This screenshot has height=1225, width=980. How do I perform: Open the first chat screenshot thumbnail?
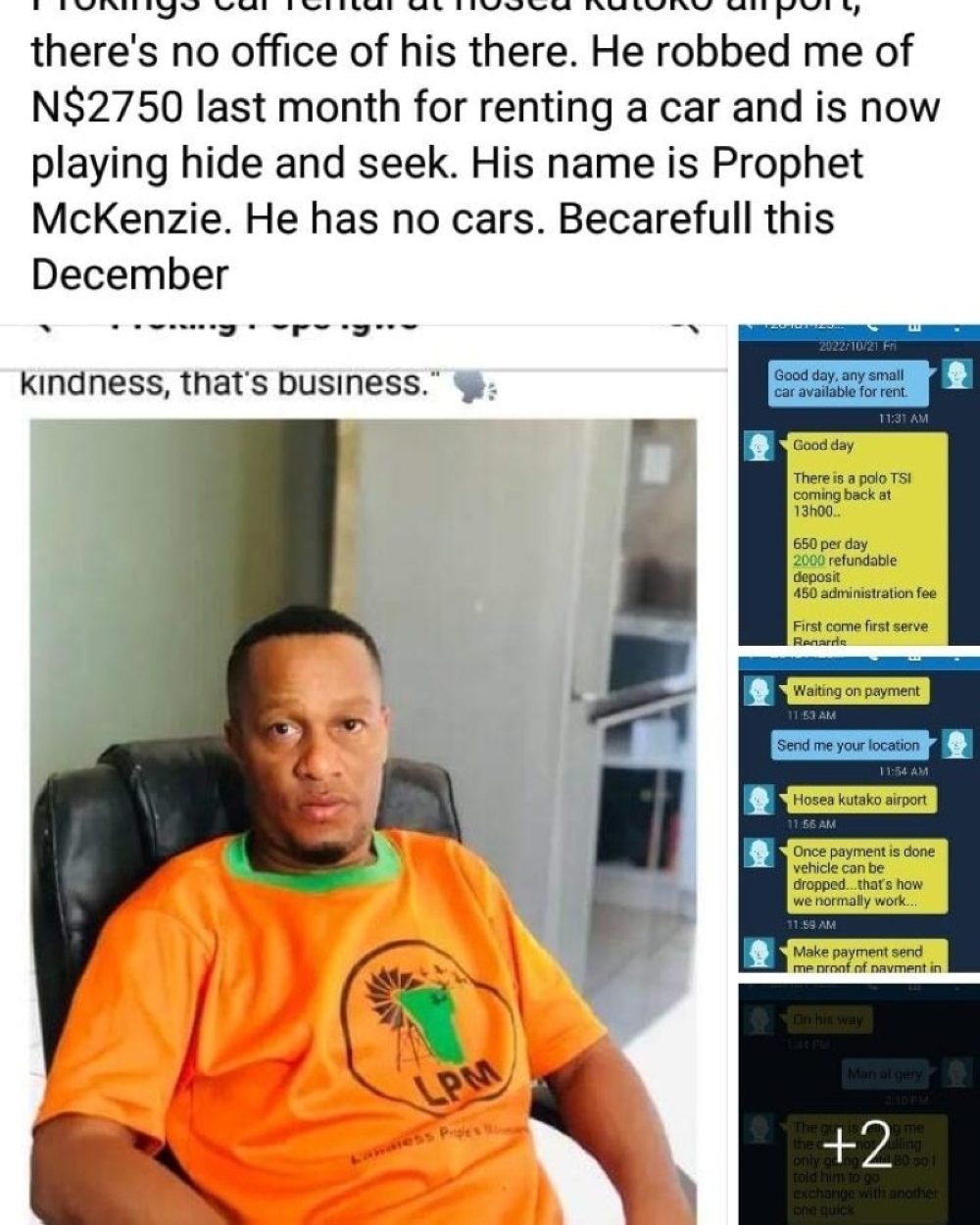(857, 485)
